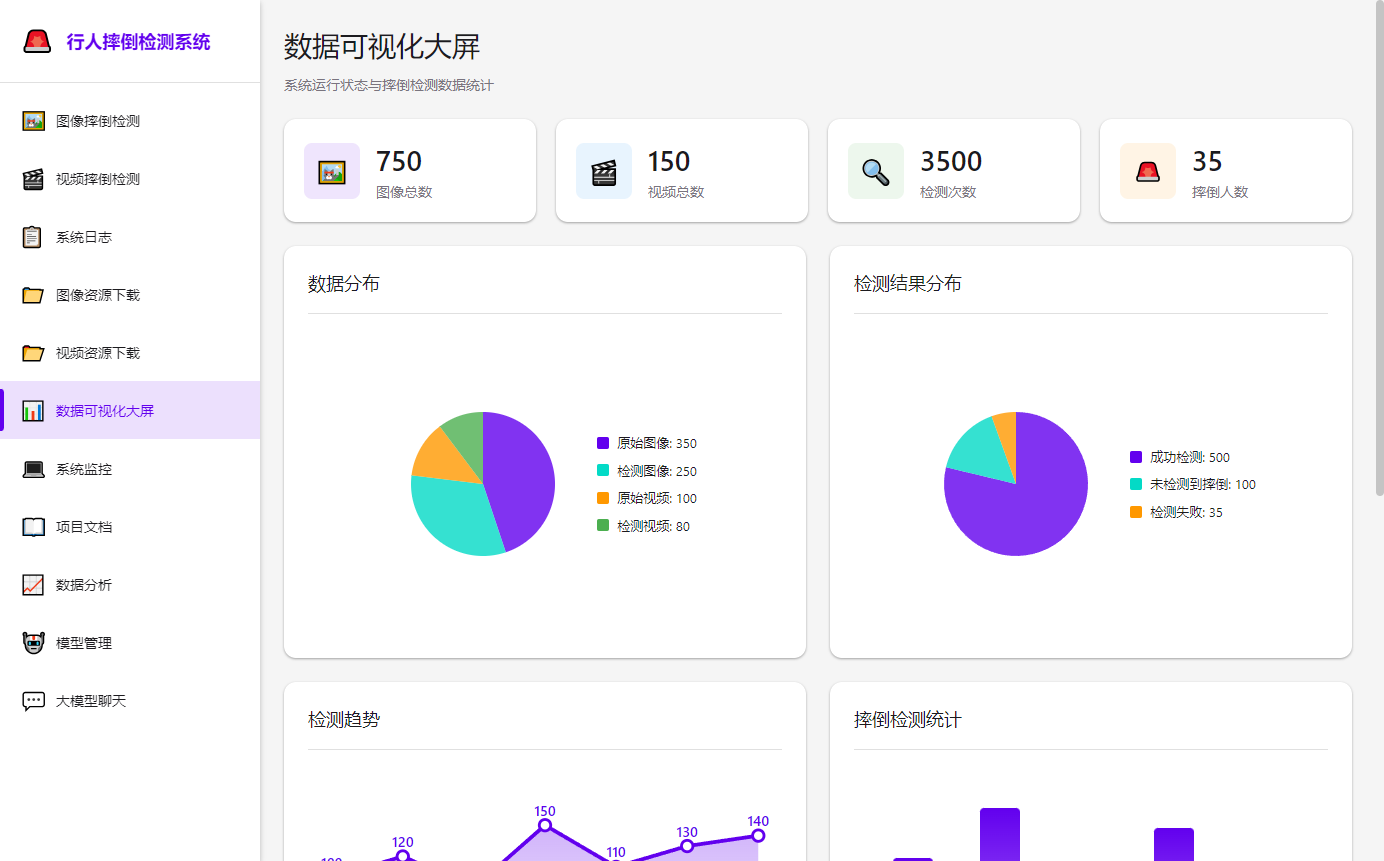
Task: Click the red siren logo icon
Action: pyautogui.click(x=37, y=41)
